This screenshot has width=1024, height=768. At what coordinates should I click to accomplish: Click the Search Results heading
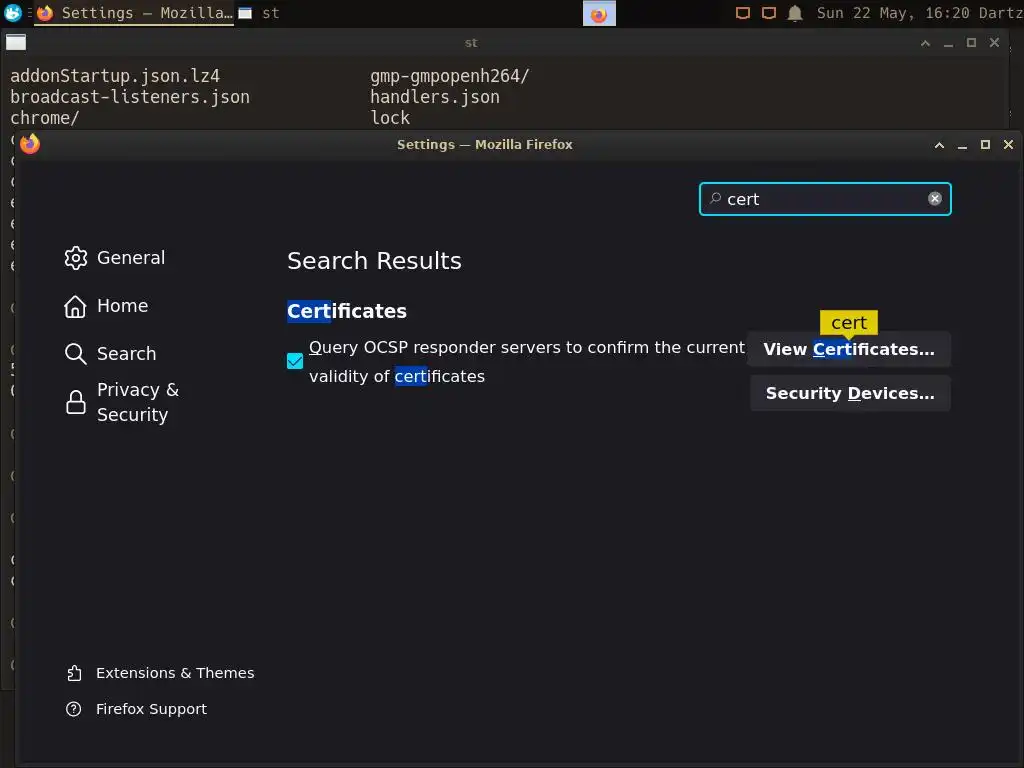(x=374, y=261)
